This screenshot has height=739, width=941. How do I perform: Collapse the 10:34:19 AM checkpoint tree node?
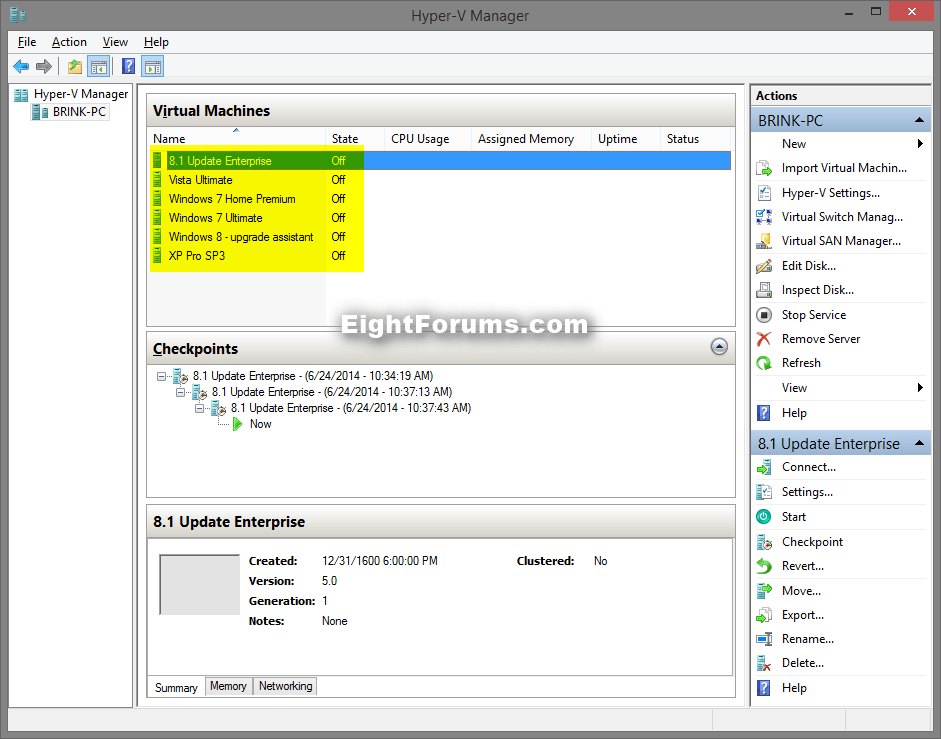(161, 376)
